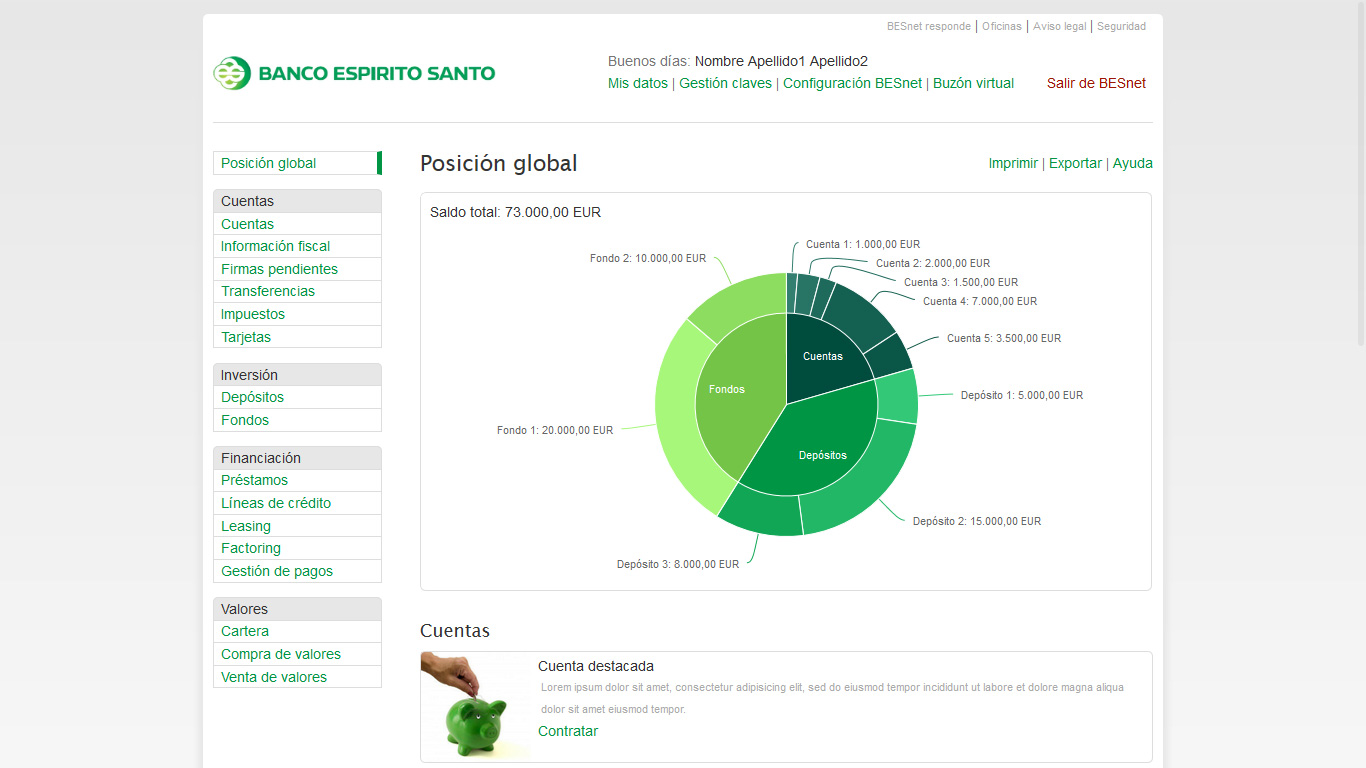1366x768 pixels.
Task: Open Cuentas item under Cuentas header
Action: (297, 224)
